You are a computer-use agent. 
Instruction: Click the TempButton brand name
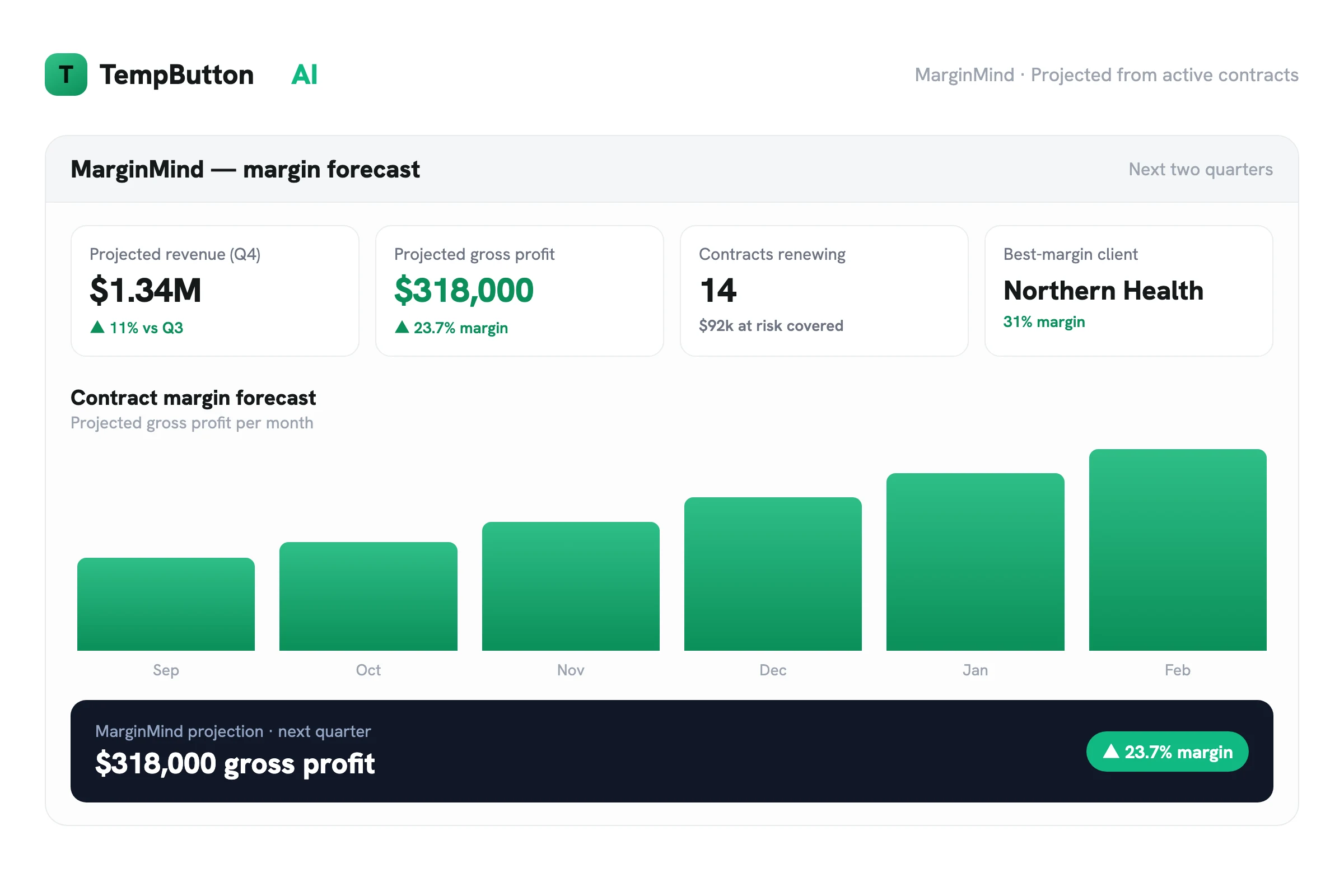[176, 75]
